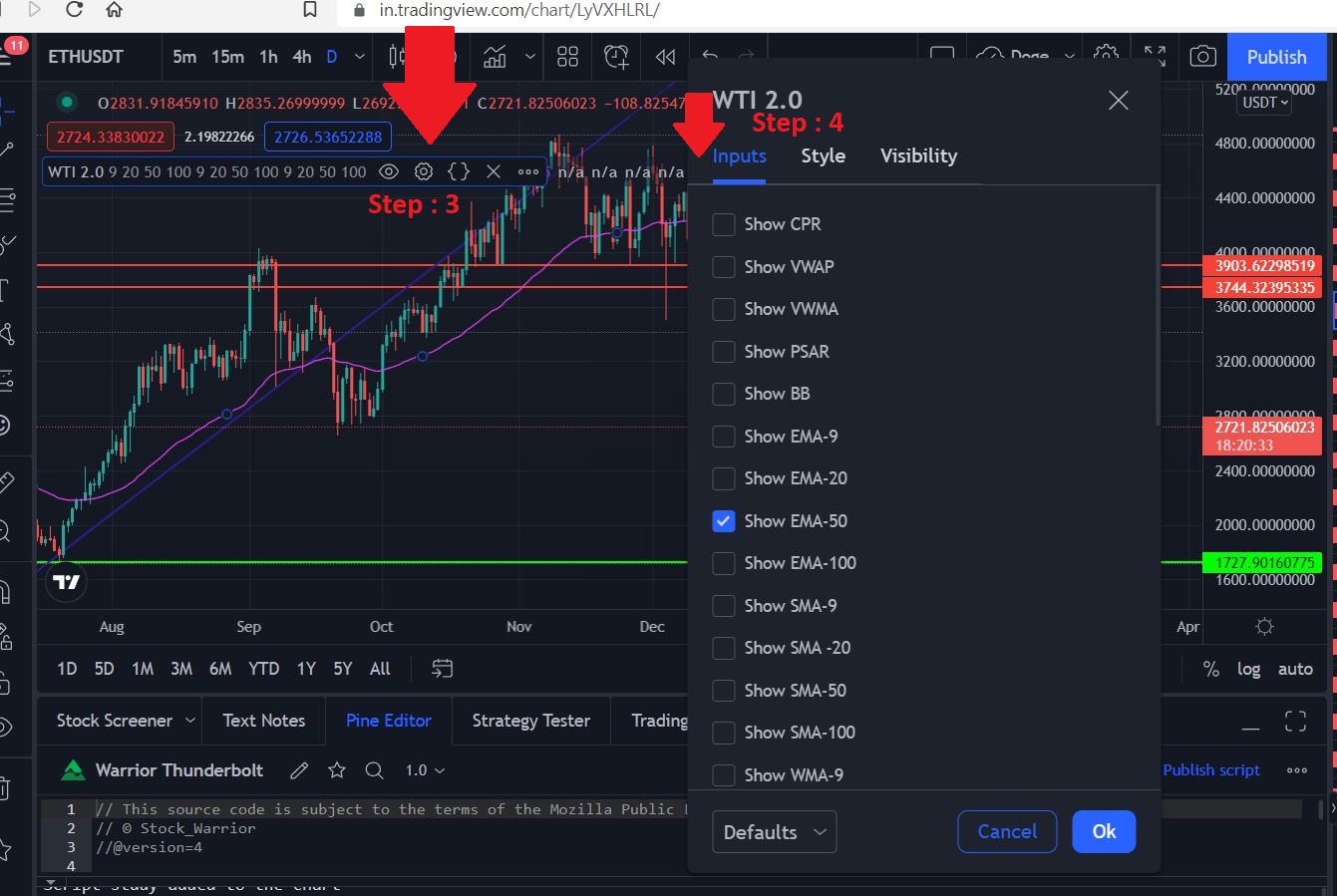This screenshot has width=1337, height=896.
Task: Open the Strategy Tester tab
Action: (530, 720)
